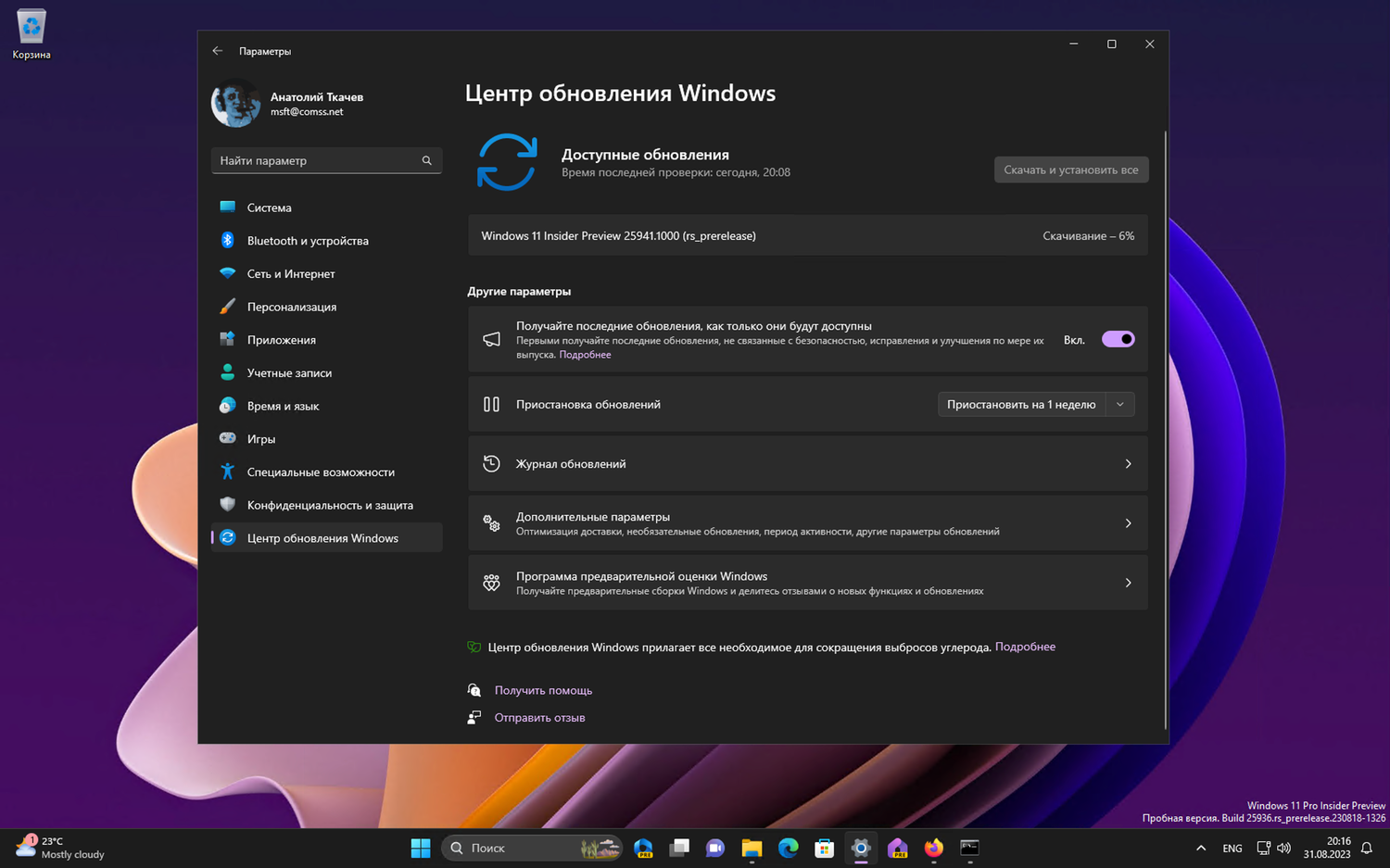Click the Скачать и установить все button
This screenshot has height=868, width=1390.
pos(1071,170)
